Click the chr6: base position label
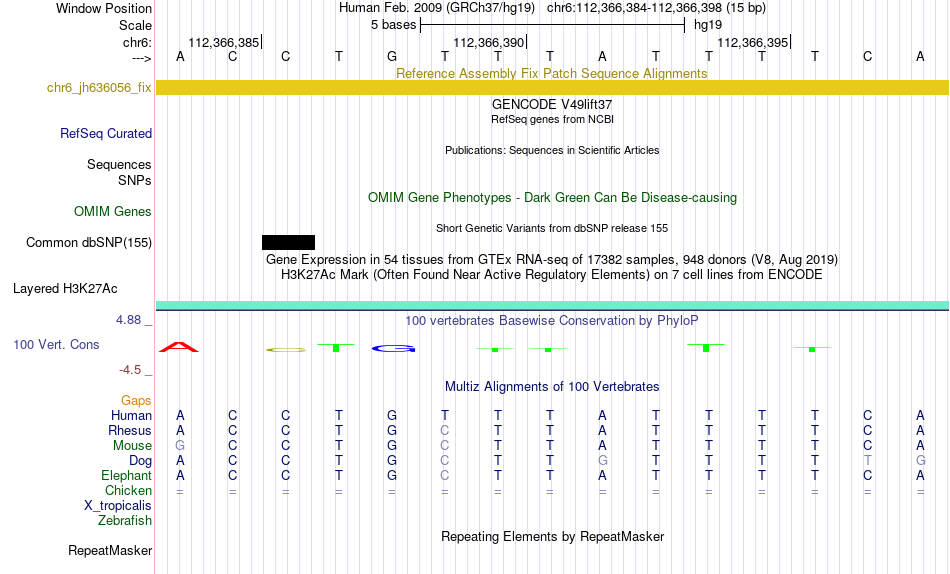Screen dimensions: 950x574 tap(137, 42)
